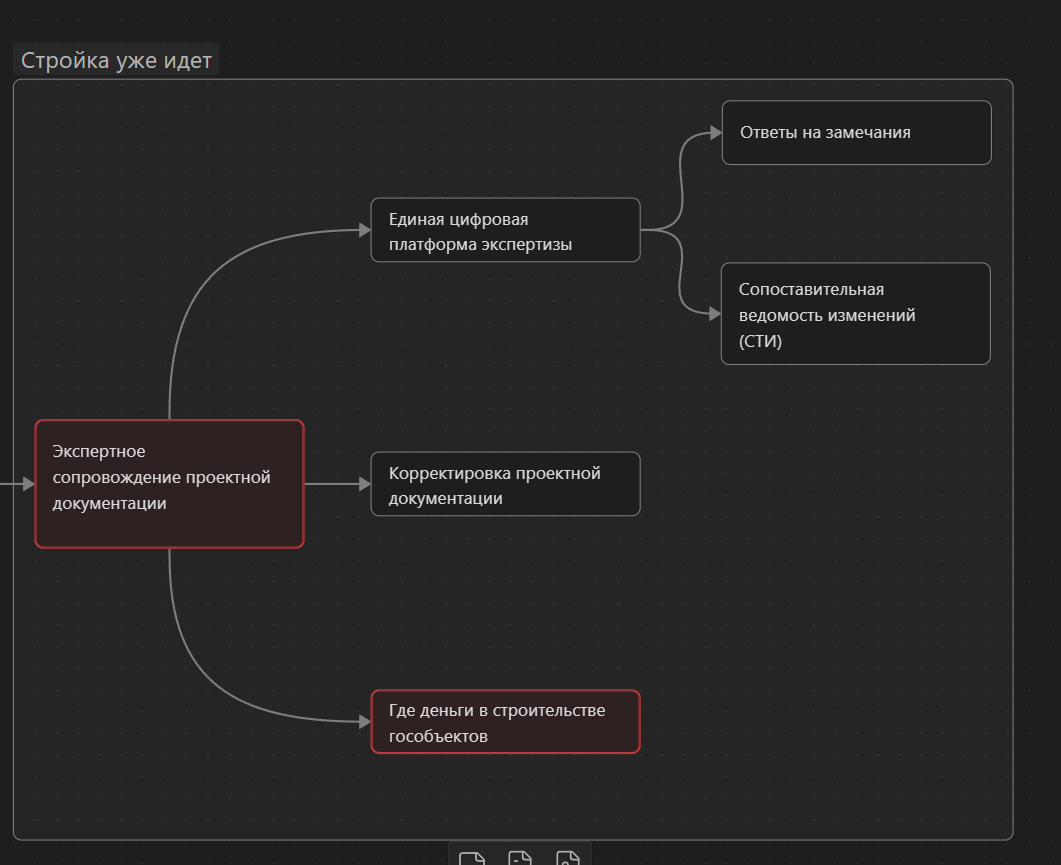Image resolution: width=1061 pixels, height=865 pixels.
Task: Click empty canvas area inside the group frame
Action: point(820,600)
